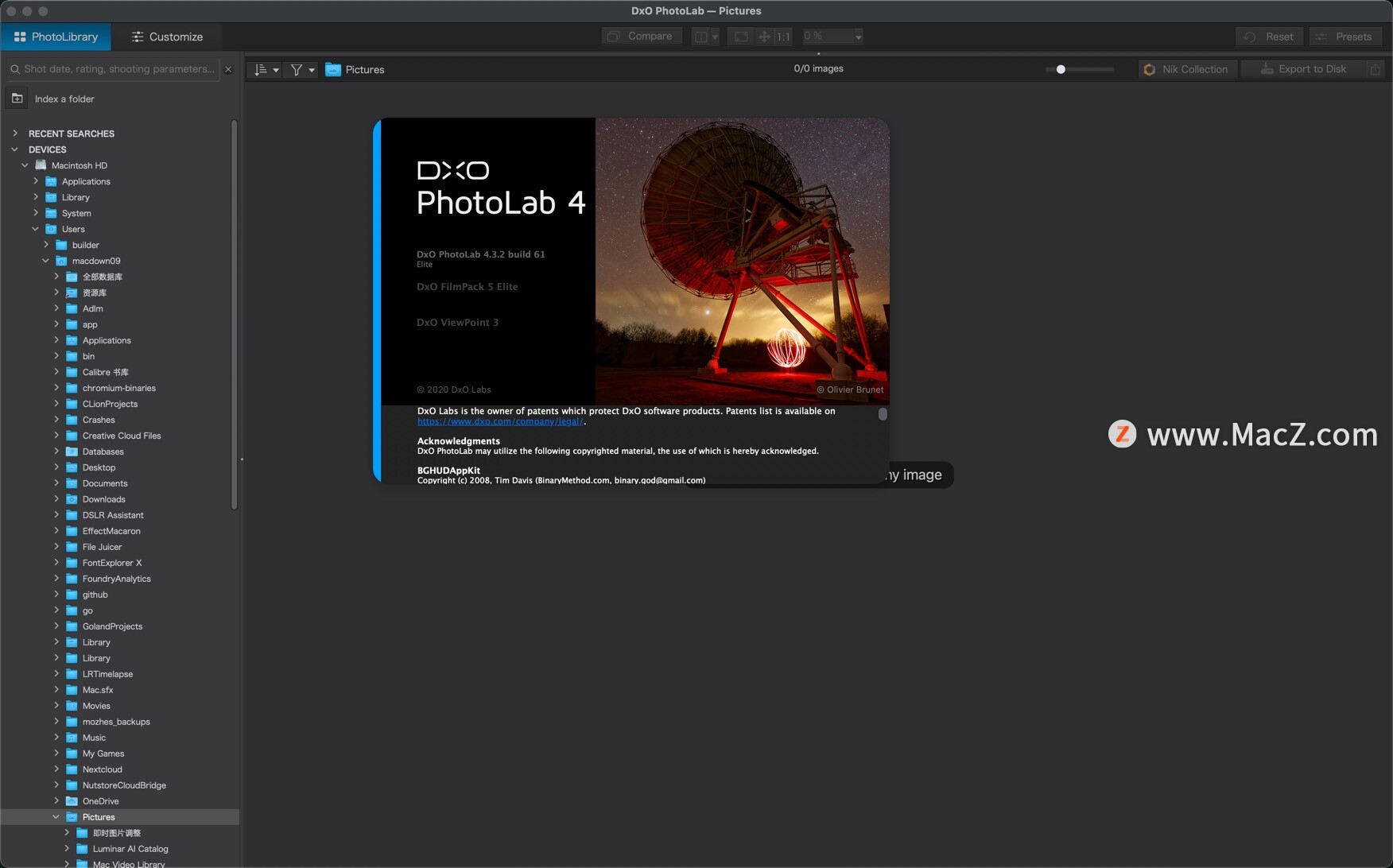Select the chromium-binaries folder
The image size is (1393, 868).
[x=118, y=388]
